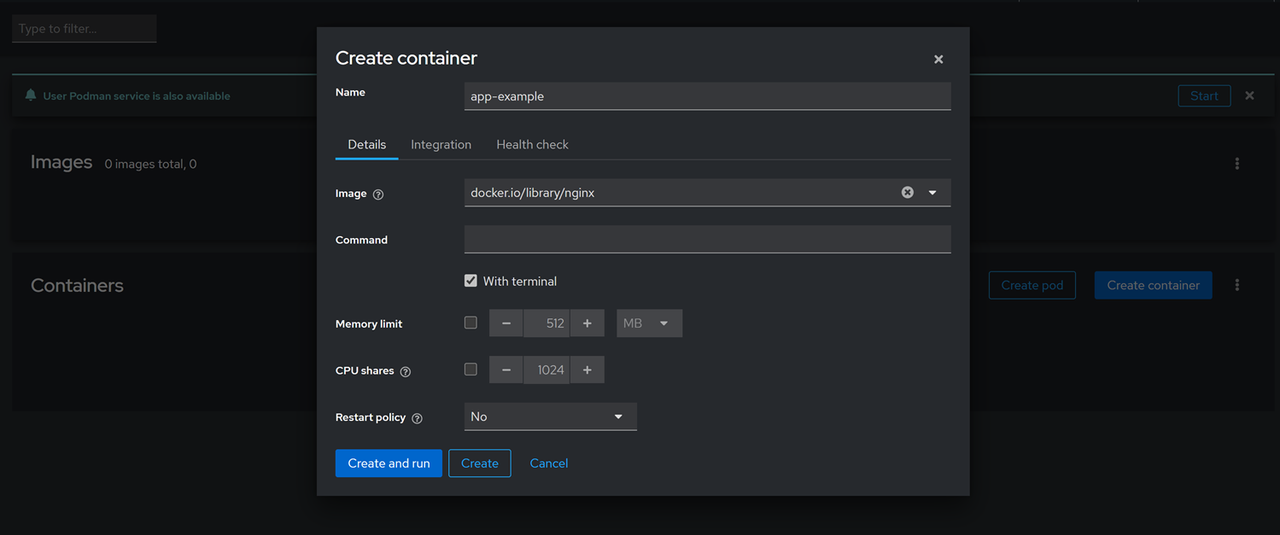Open the MB memory unit dropdown
1280x535 pixels.
(x=650, y=323)
